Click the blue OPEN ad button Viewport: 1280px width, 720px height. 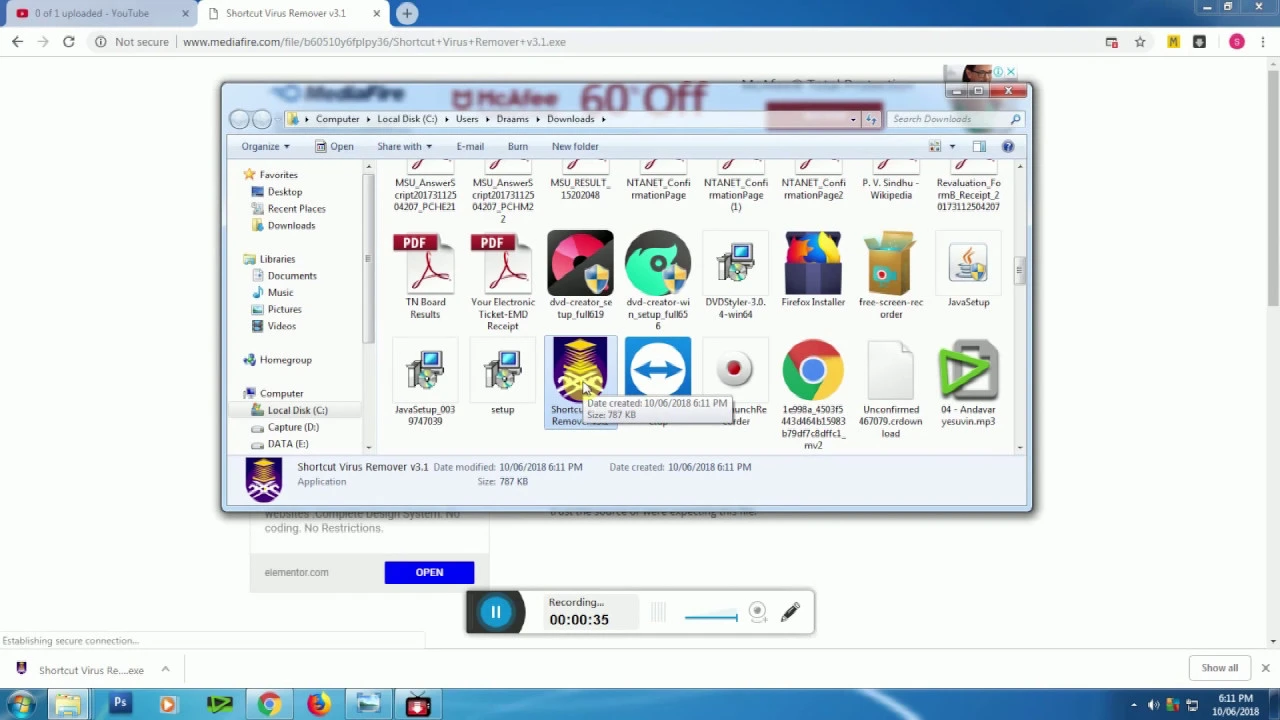429,572
